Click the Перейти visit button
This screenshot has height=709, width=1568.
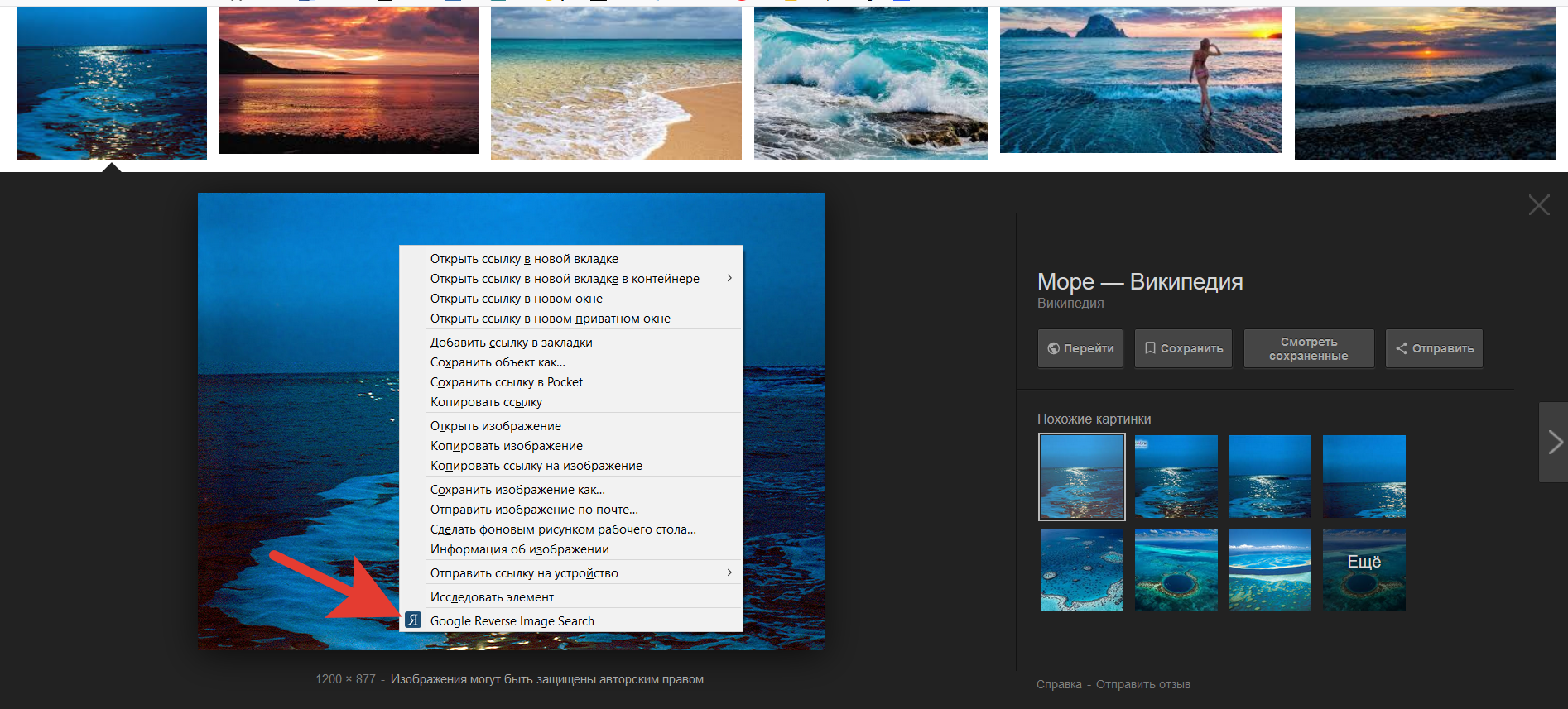[x=1080, y=348]
